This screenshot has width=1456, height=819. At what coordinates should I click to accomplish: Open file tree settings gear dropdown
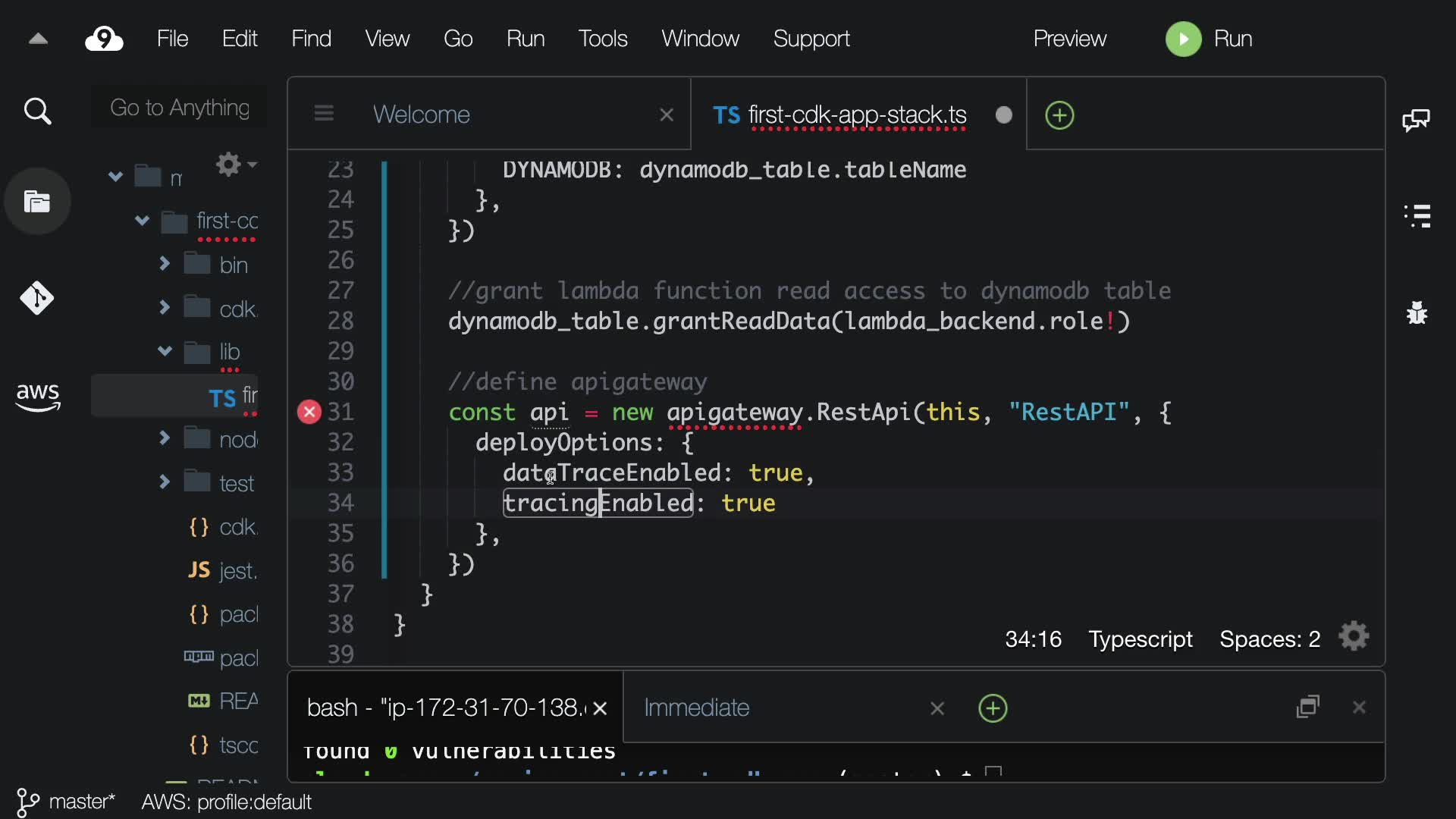coord(234,165)
